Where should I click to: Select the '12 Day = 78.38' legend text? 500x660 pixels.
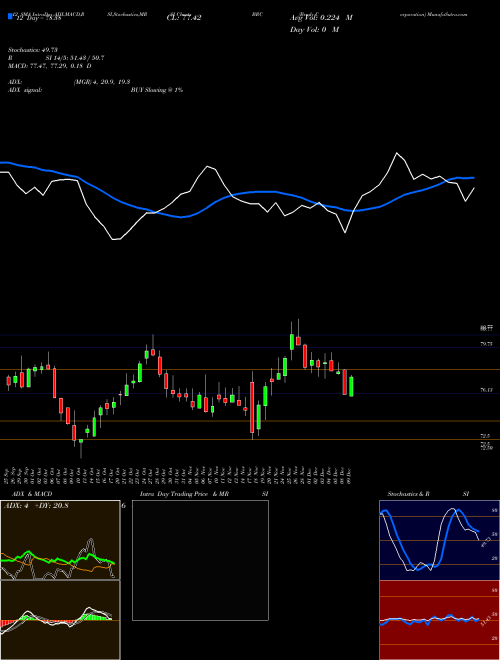(x=37, y=19)
